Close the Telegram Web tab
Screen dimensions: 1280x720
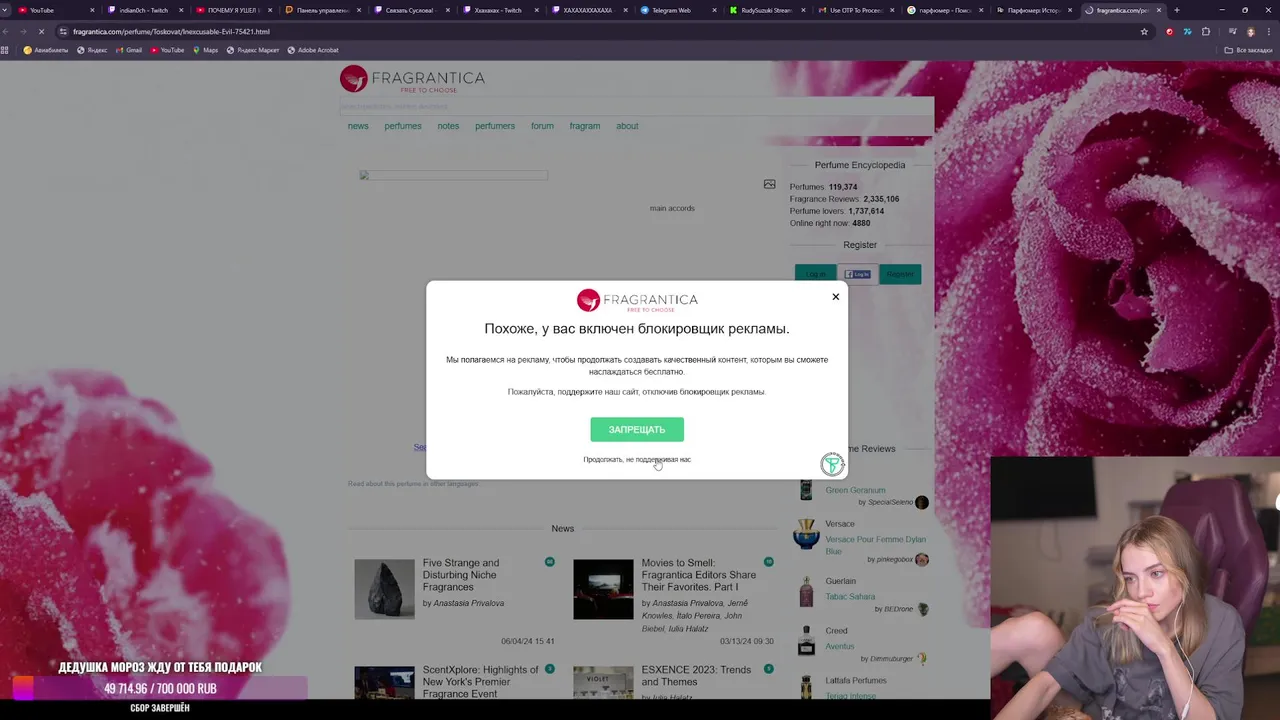pyautogui.click(x=715, y=10)
